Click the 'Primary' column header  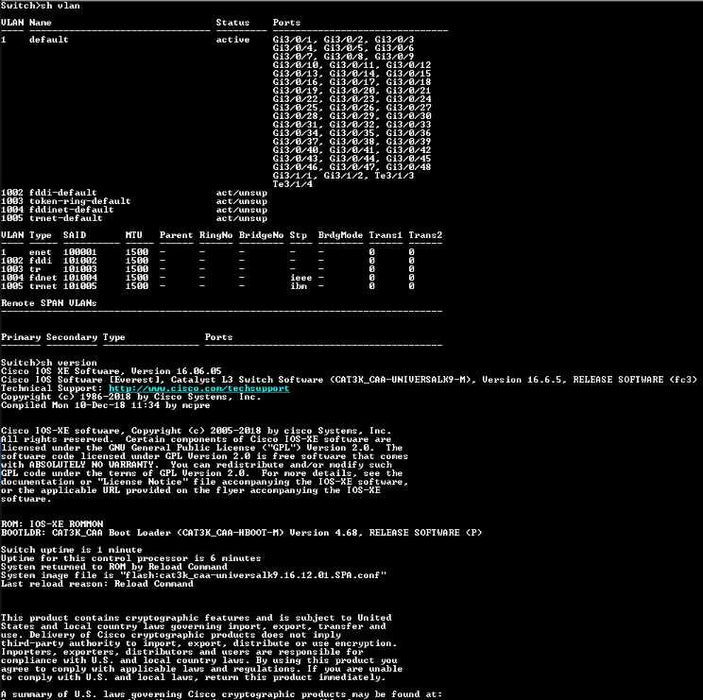click(x=21, y=337)
